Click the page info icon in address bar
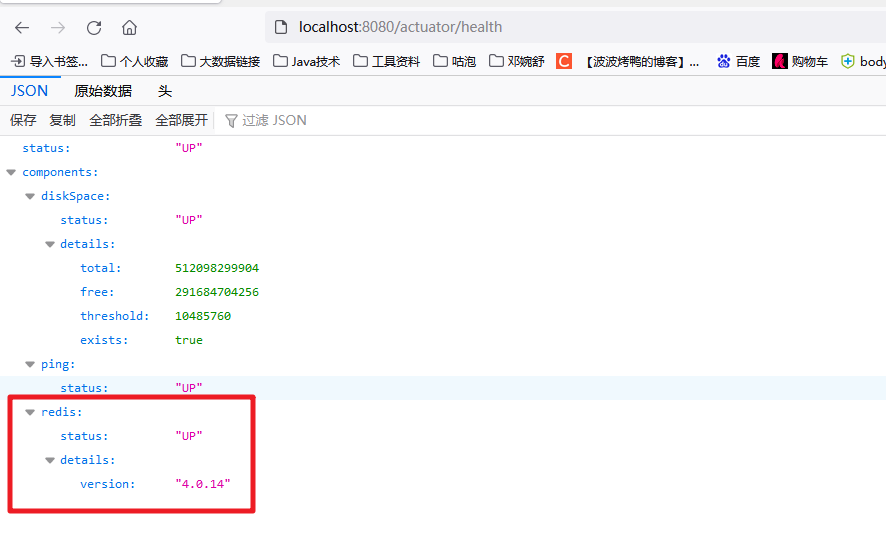The image size is (886, 550). (x=280, y=27)
